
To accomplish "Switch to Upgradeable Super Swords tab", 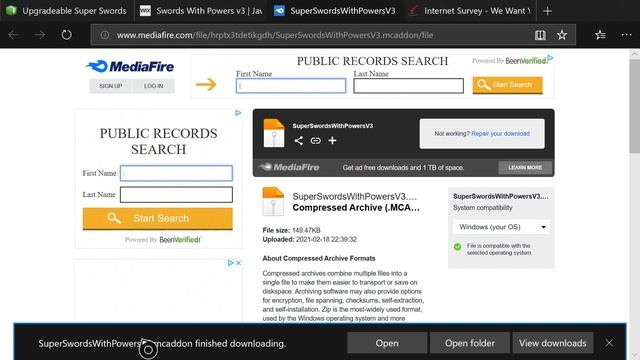I will [x=67, y=11].
